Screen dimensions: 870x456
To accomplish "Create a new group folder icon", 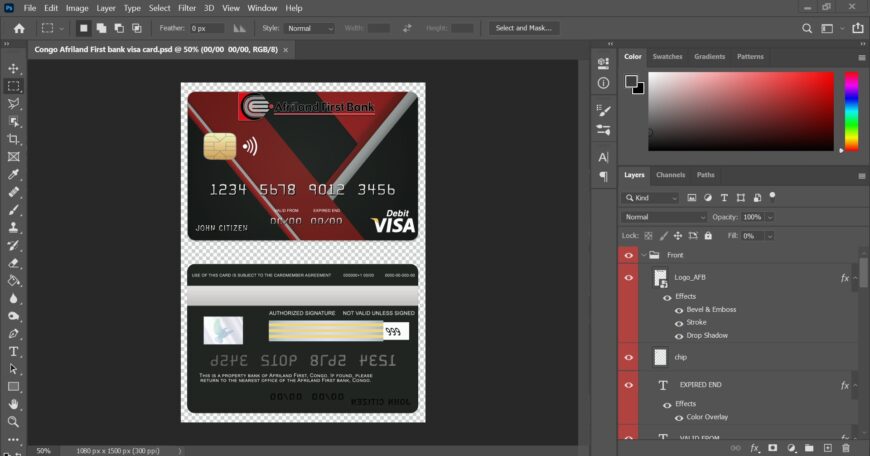I will pos(809,448).
